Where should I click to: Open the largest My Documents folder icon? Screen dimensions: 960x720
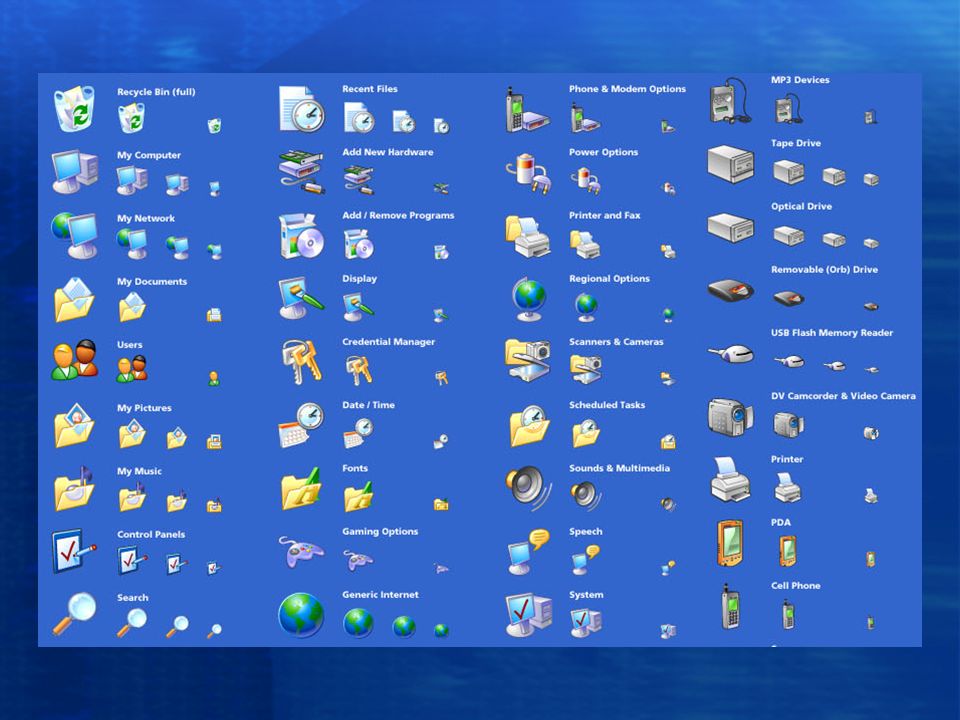75,299
